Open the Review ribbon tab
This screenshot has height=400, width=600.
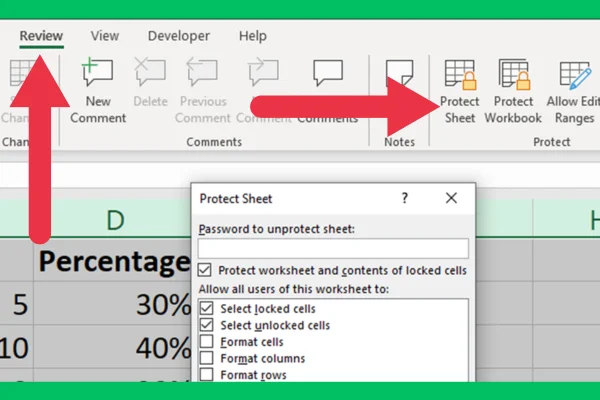(41, 36)
